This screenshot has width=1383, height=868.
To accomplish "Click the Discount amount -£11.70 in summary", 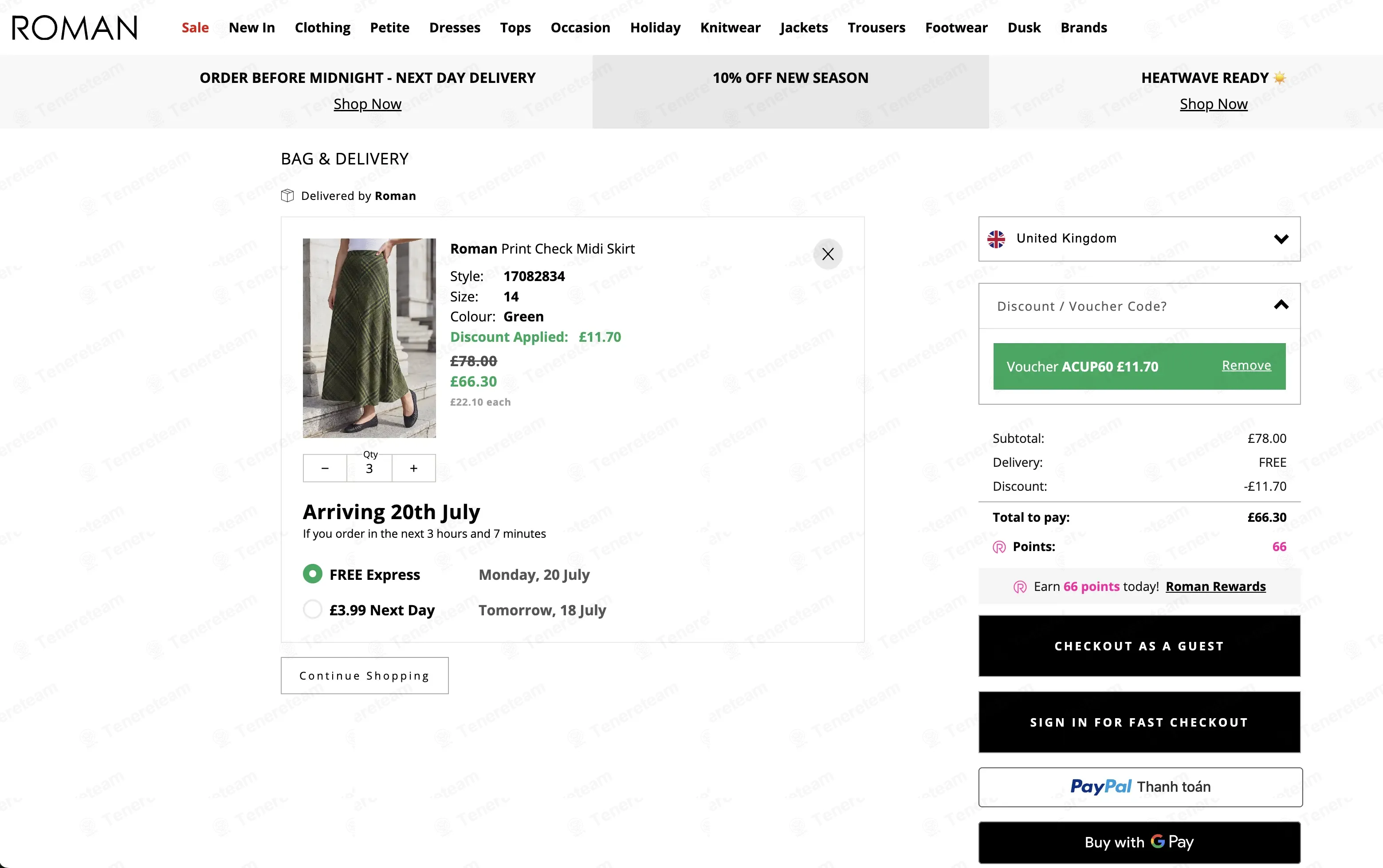I will point(1265,486).
